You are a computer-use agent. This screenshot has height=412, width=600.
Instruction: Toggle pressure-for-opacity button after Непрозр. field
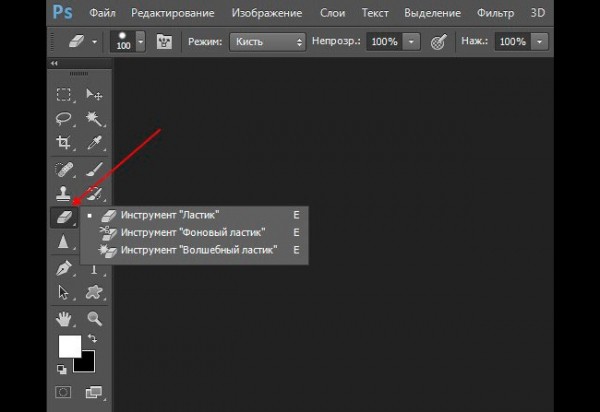438,43
